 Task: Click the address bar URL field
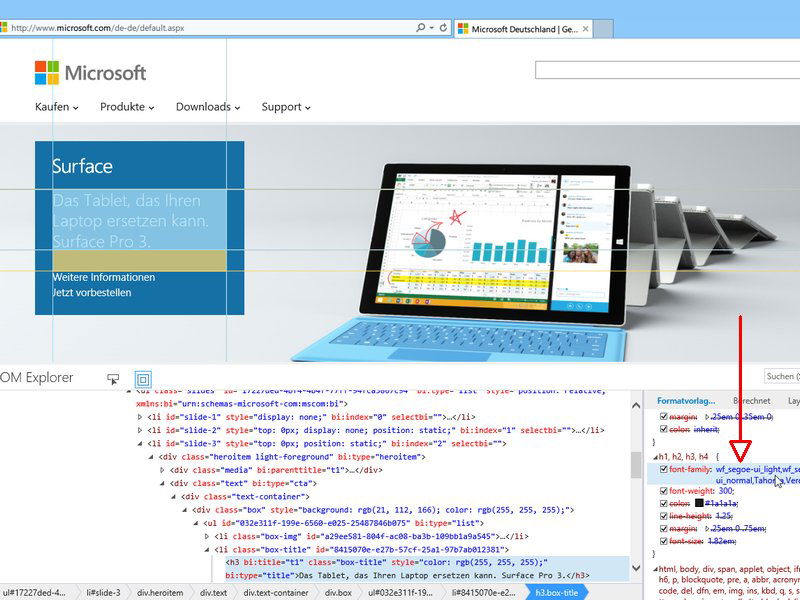209,28
